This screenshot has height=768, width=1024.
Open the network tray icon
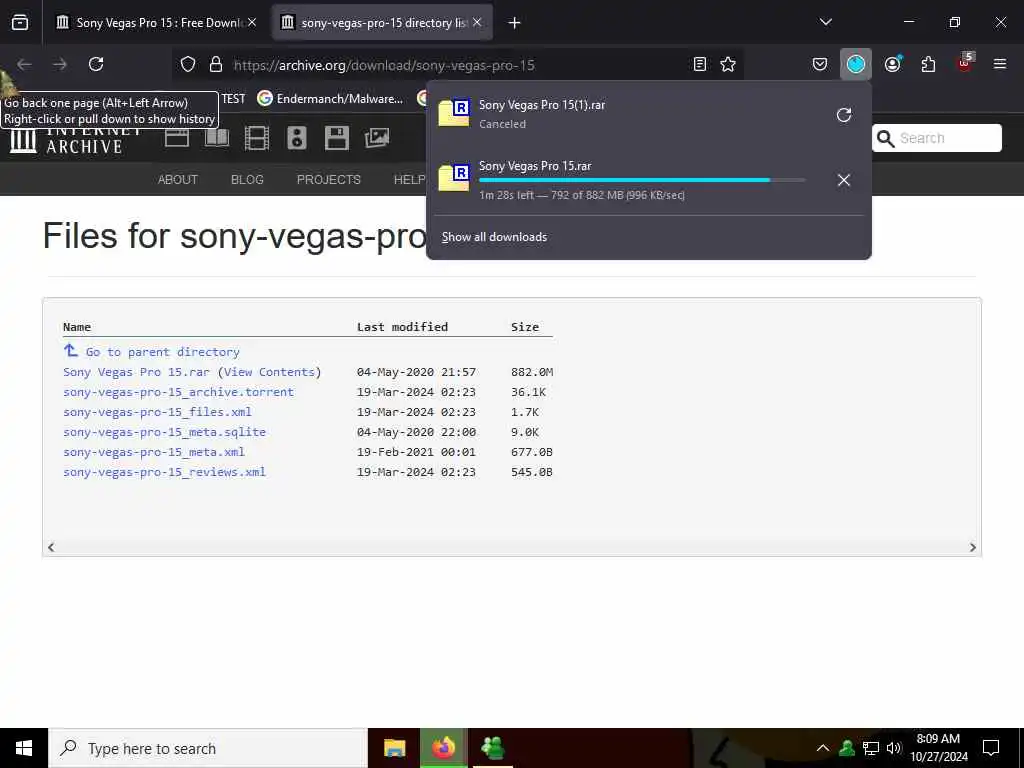click(x=871, y=748)
